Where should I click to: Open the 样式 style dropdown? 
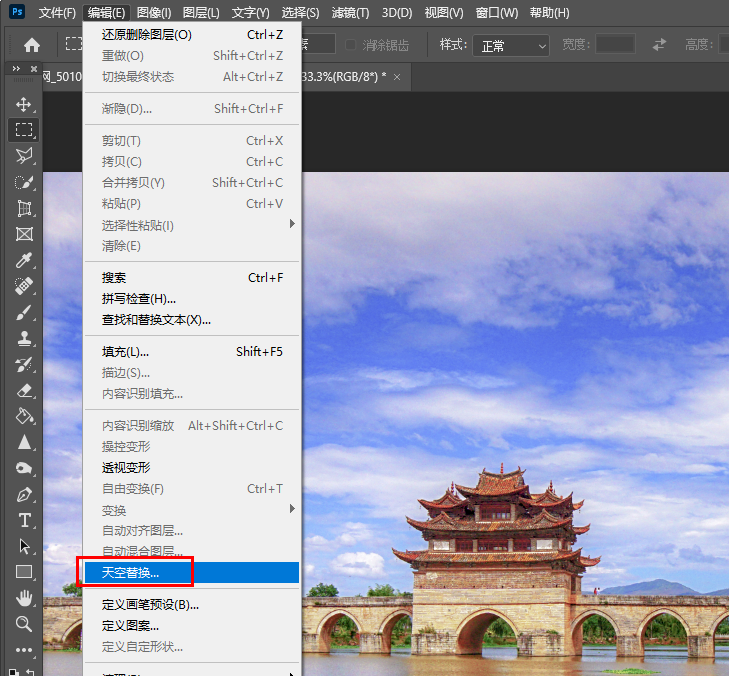click(510, 45)
